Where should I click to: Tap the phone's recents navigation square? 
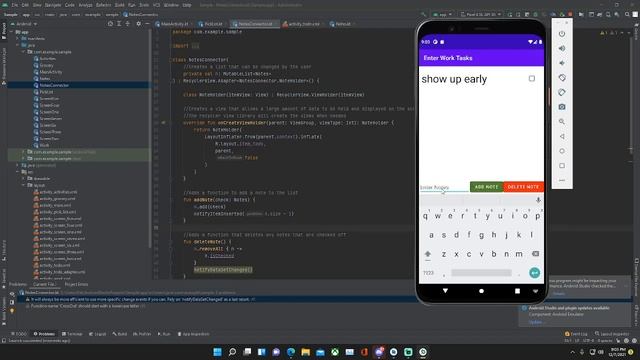pos(517,291)
